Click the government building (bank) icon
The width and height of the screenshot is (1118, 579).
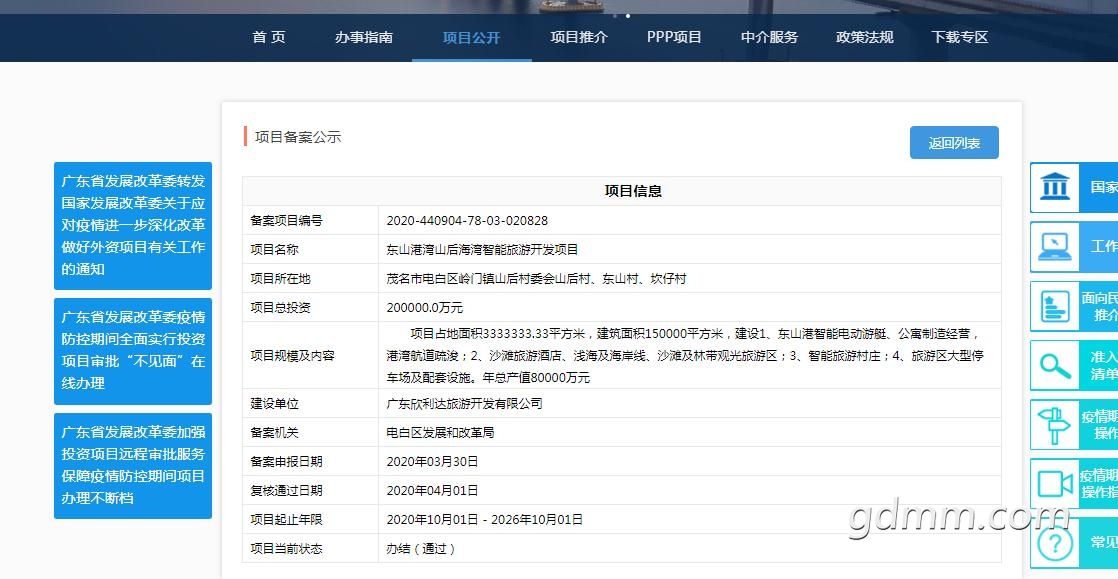tap(1054, 188)
